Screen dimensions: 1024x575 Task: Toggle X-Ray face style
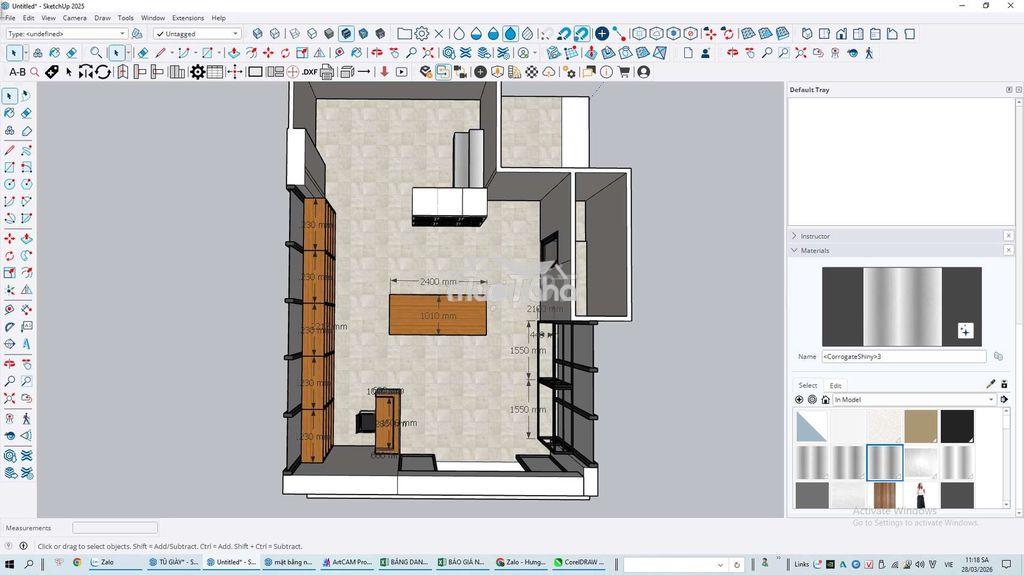pyautogui.click(x=258, y=33)
